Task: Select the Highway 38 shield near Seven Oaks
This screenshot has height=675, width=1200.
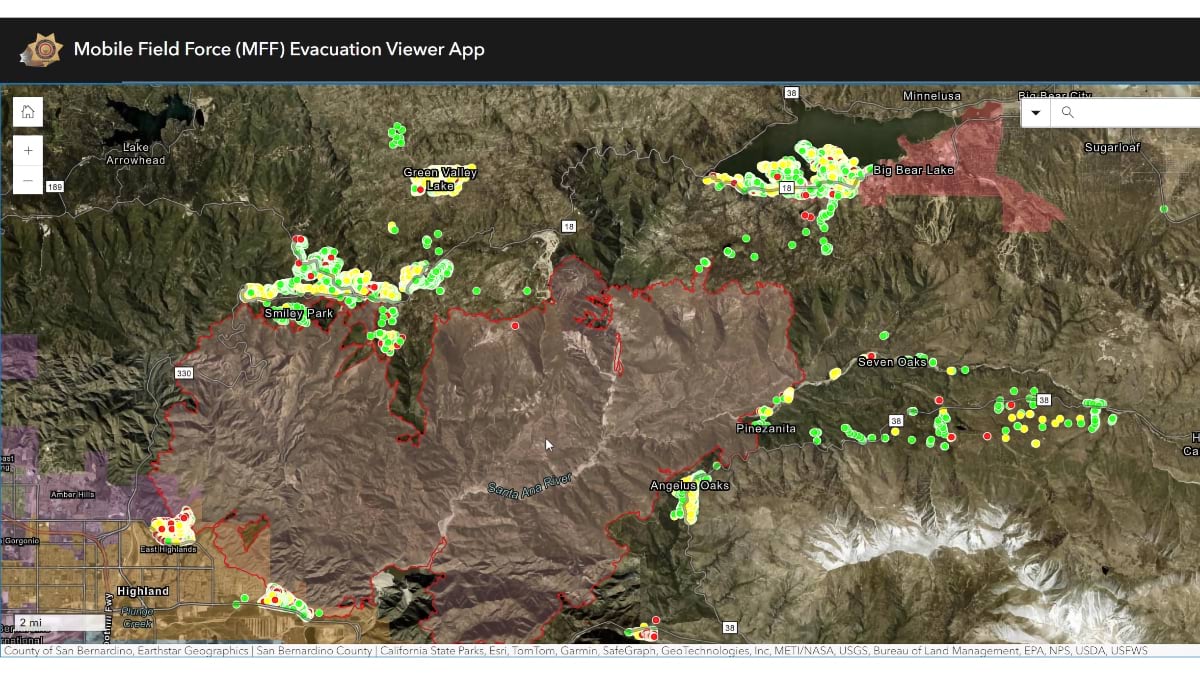Action: click(x=896, y=421)
